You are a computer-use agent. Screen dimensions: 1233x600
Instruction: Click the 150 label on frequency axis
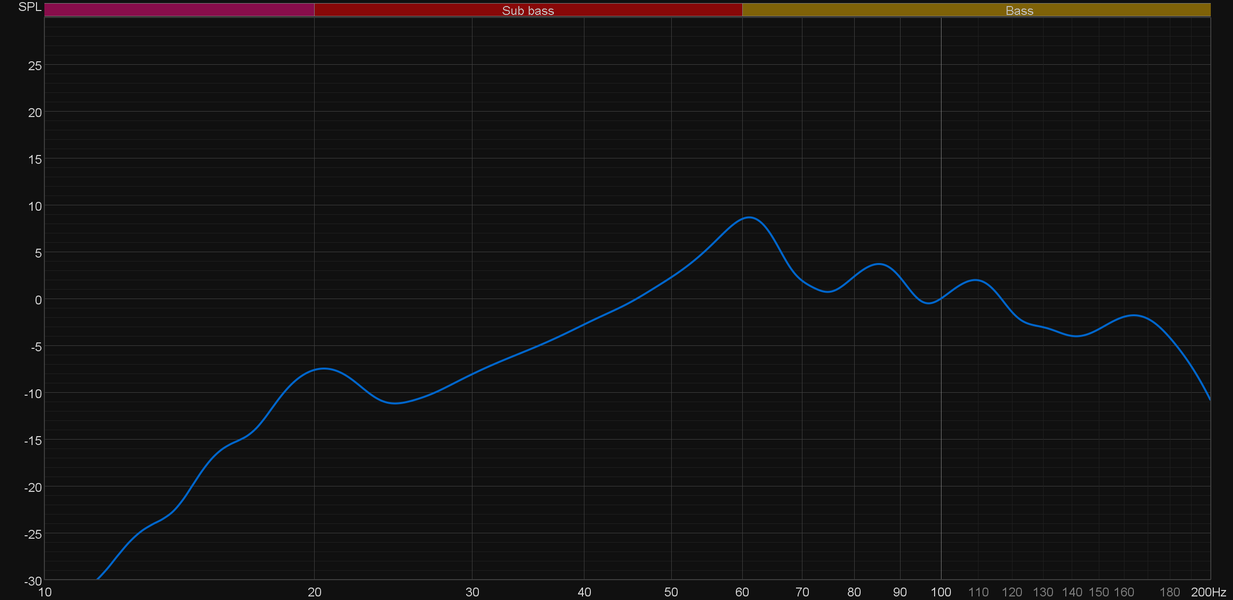pyautogui.click(x=1099, y=593)
